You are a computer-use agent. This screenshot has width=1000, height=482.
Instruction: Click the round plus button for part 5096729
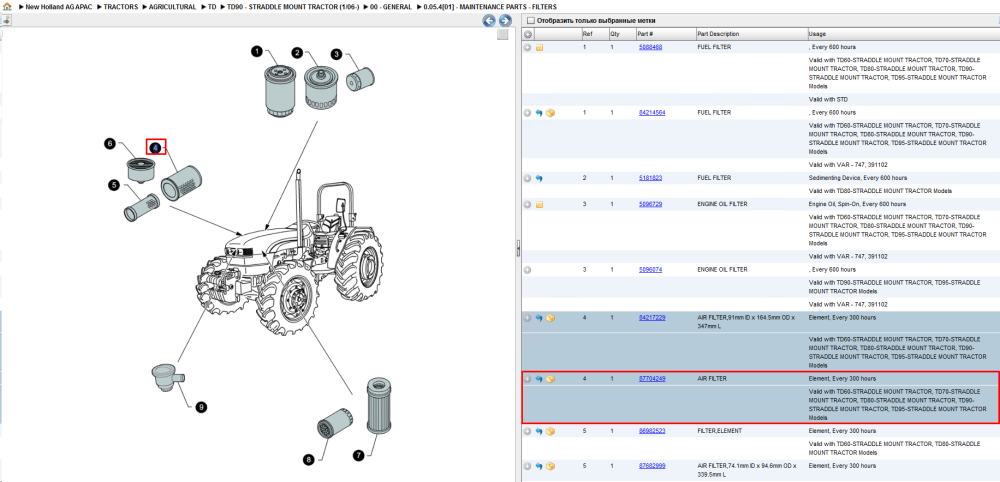(x=527, y=205)
